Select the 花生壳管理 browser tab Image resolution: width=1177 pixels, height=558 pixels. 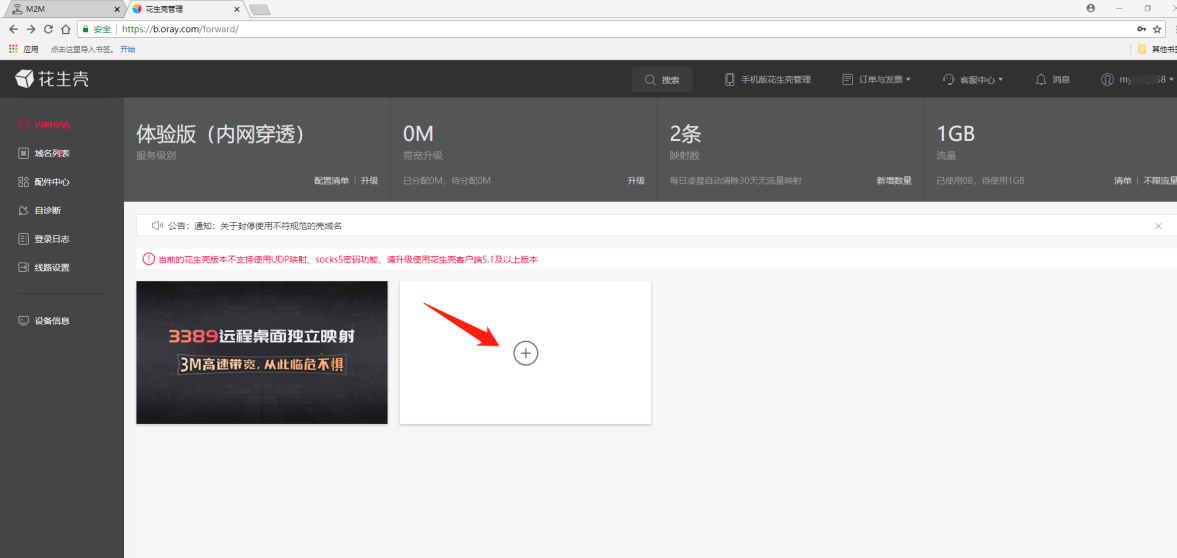[187, 9]
